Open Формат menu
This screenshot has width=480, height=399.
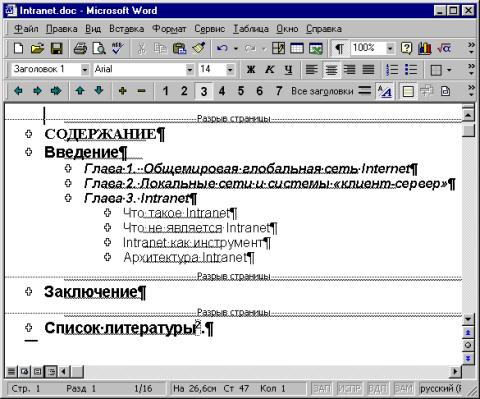tap(169, 29)
